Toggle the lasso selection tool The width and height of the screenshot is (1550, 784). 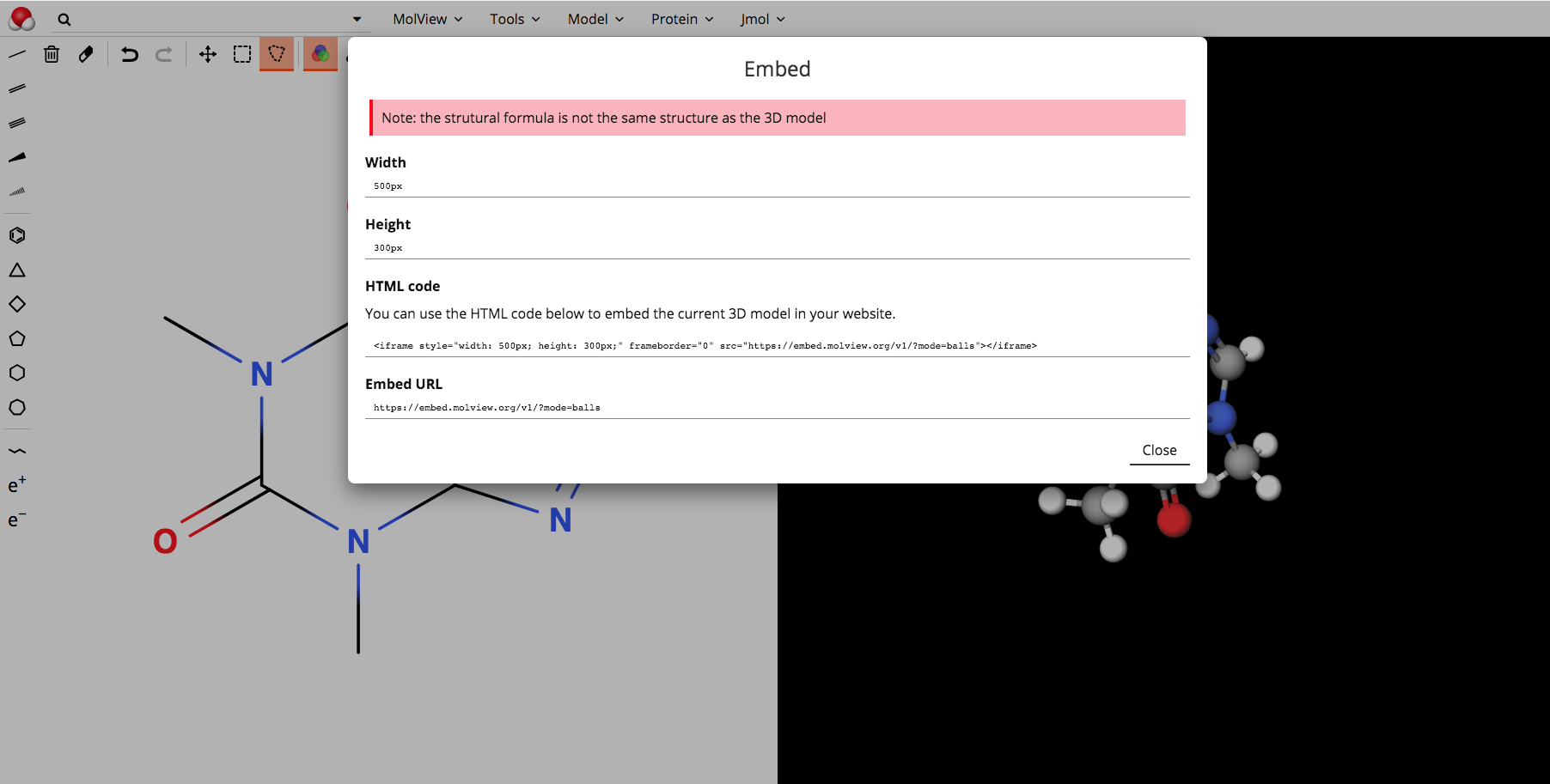pos(277,54)
